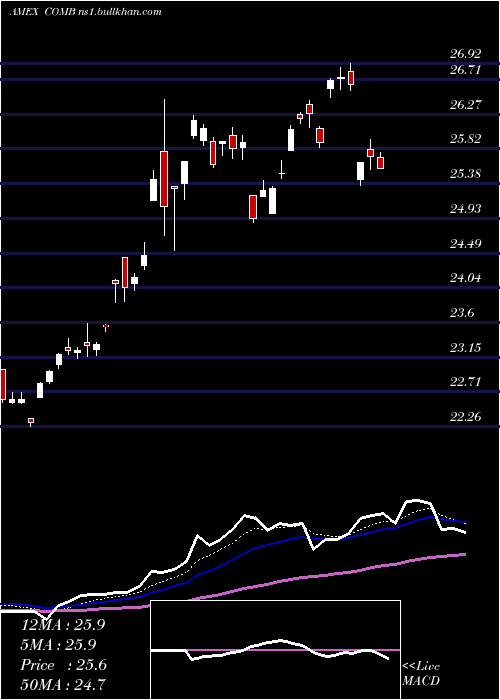The image size is (500, 700).
Task: Click the 24.49 price level label
Action: pos(466,244)
